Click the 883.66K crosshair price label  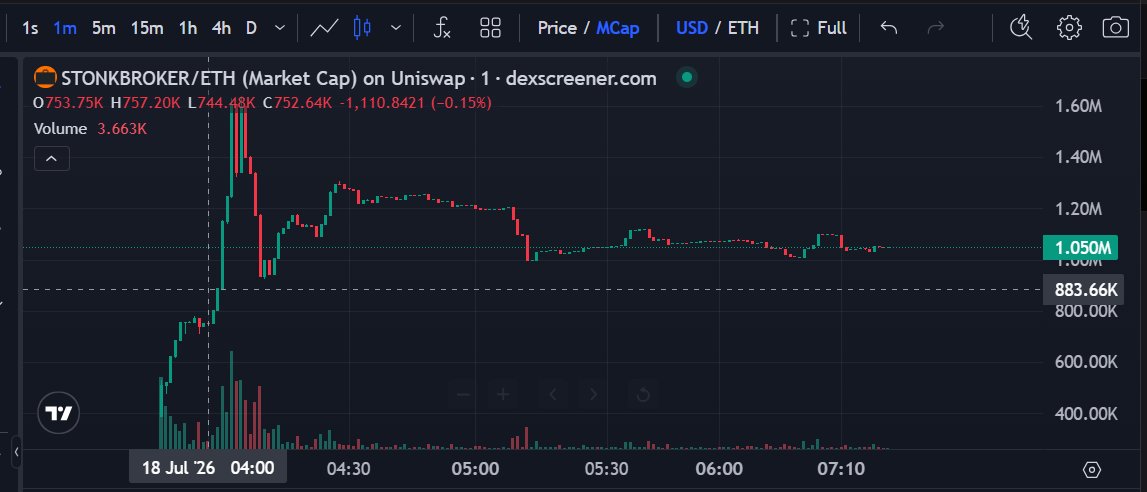pyautogui.click(x=1083, y=290)
